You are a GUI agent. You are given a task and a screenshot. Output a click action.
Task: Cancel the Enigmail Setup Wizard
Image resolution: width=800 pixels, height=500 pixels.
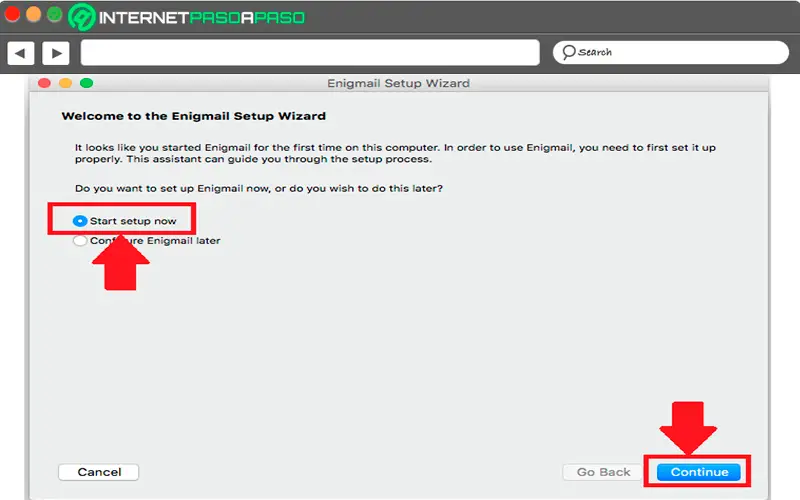coord(99,472)
